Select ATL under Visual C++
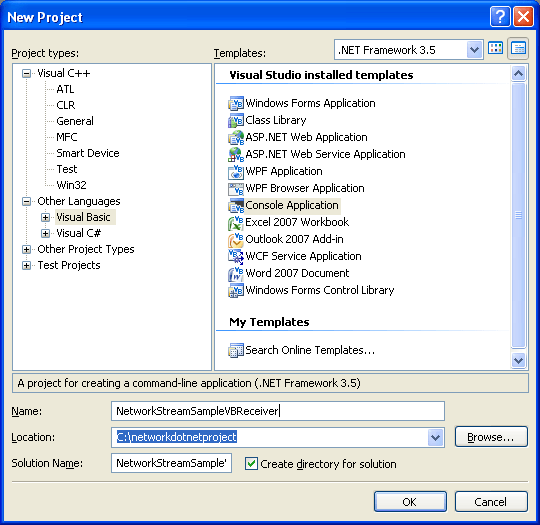The height and width of the screenshot is (525, 540). point(65,89)
